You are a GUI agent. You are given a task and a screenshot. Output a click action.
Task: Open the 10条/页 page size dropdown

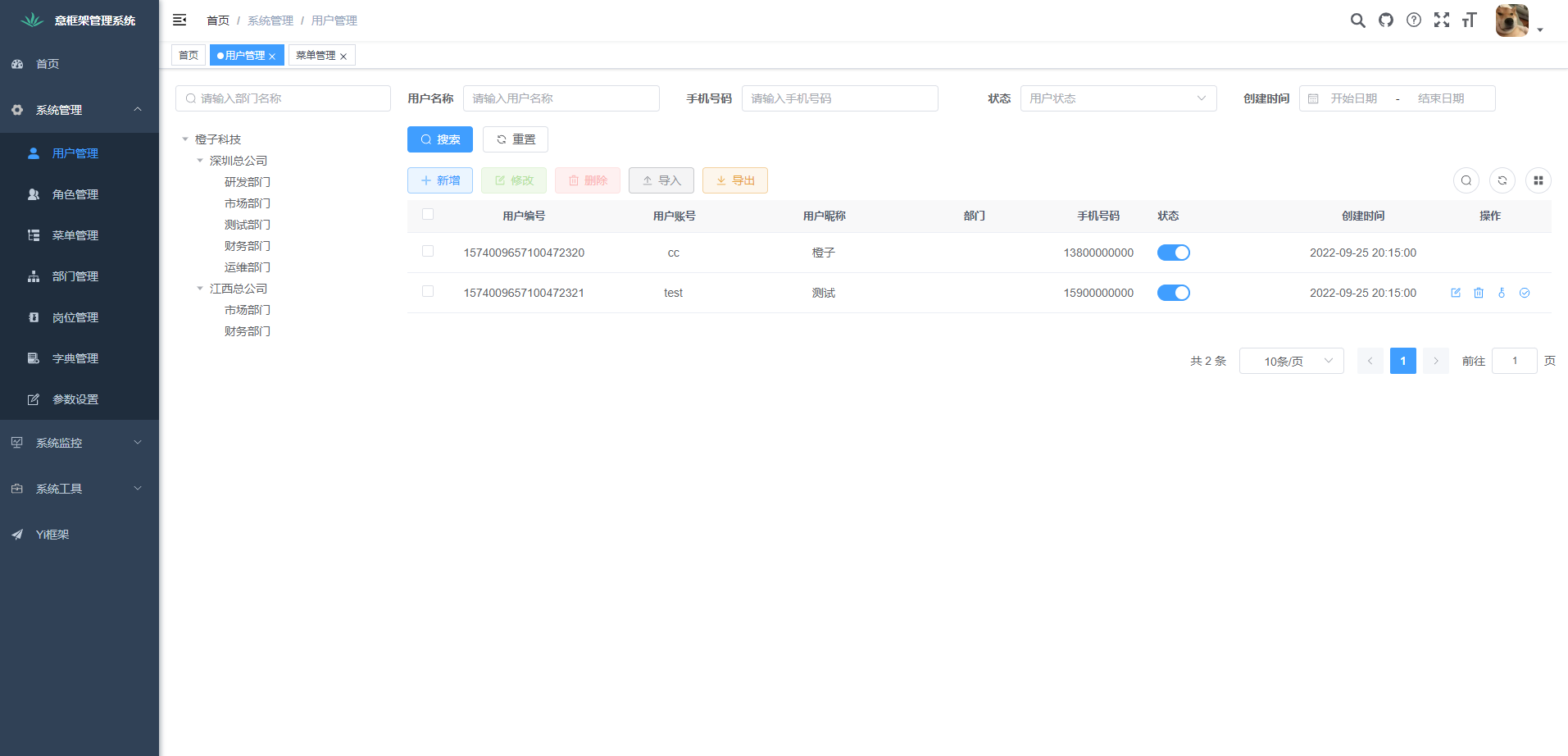(x=1291, y=361)
